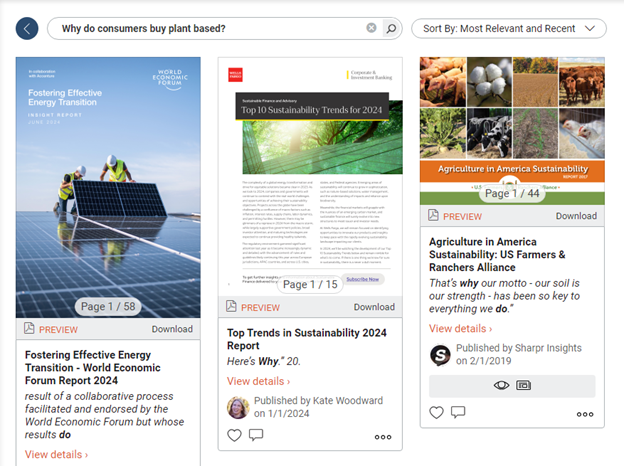
Task: Clear the search query with the X icon
Action: pos(371,28)
